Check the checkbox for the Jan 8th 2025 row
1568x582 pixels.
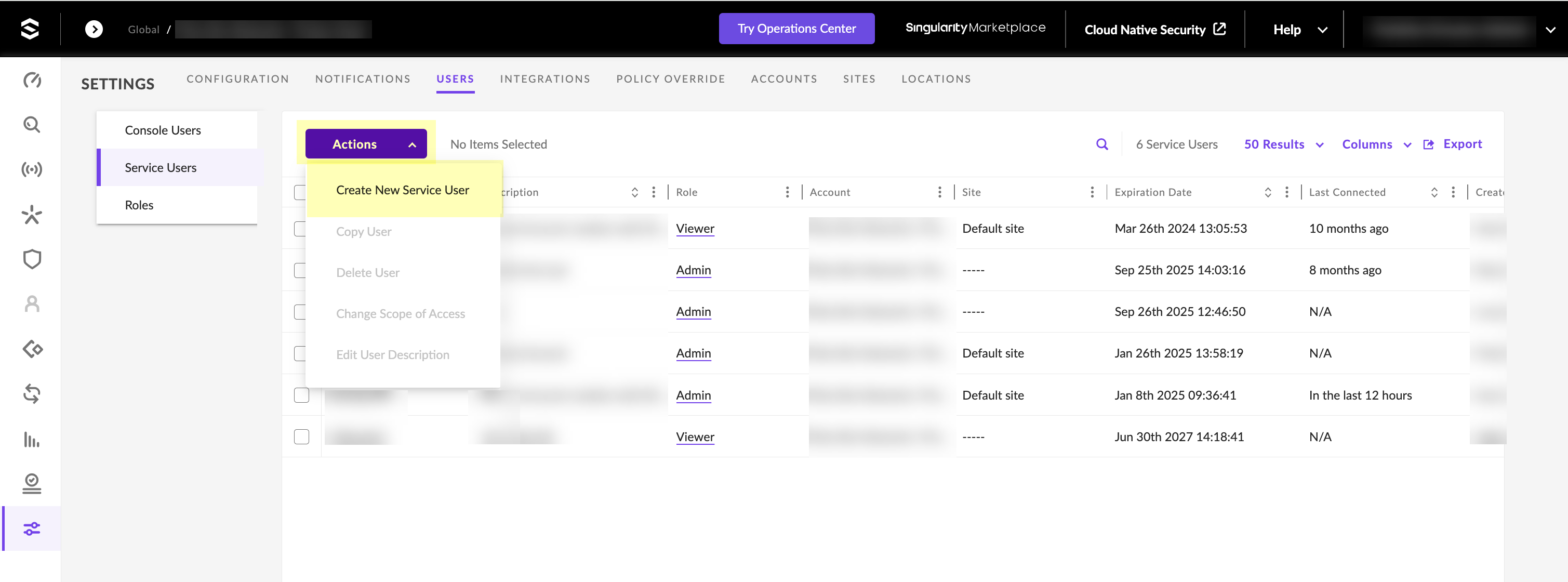pyautogui.click(x=301, y=395)
